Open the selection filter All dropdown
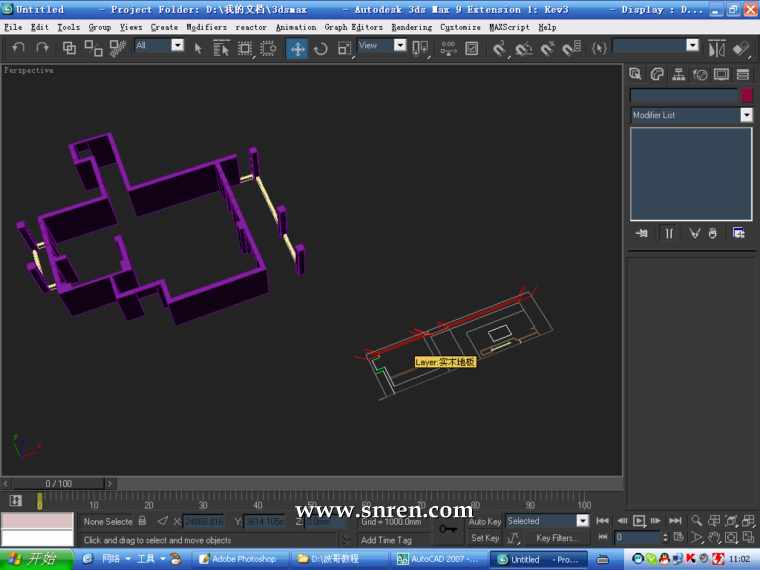Viewport: 760px width, 570px height. click(x=177, y=46)
